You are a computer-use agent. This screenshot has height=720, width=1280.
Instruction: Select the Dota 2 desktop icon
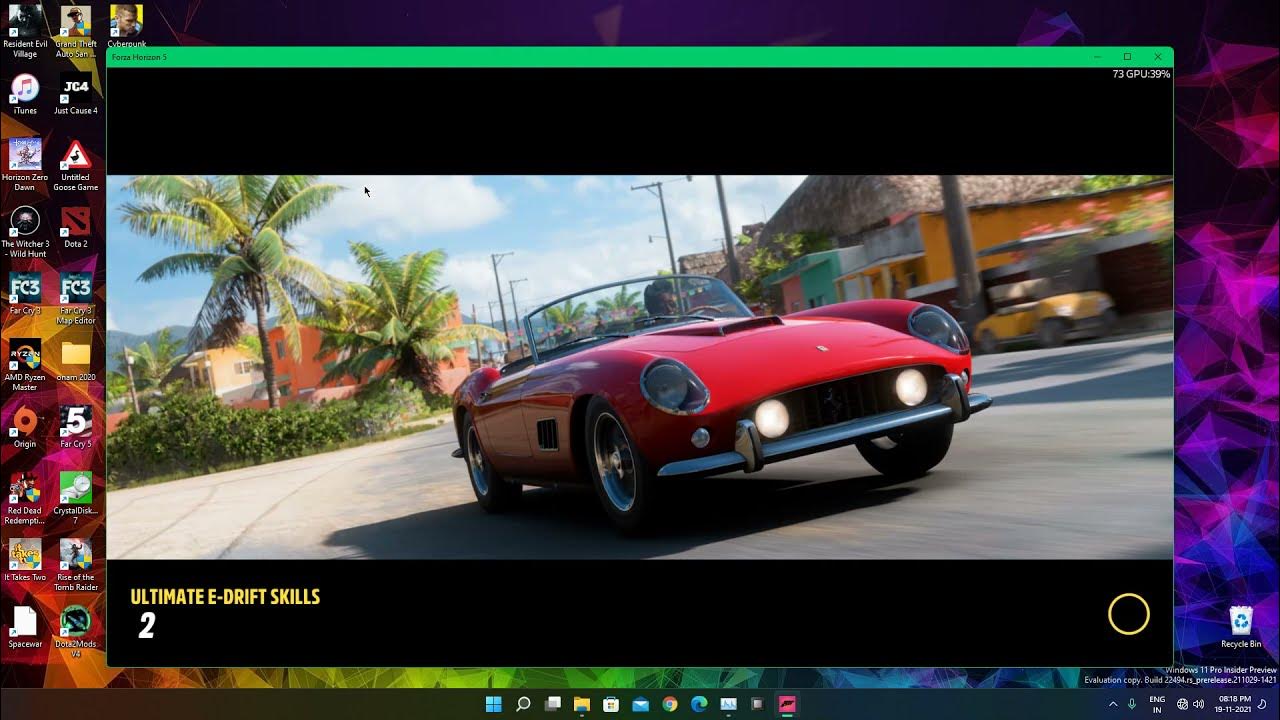pyautogui.click(x=76, y=227)
